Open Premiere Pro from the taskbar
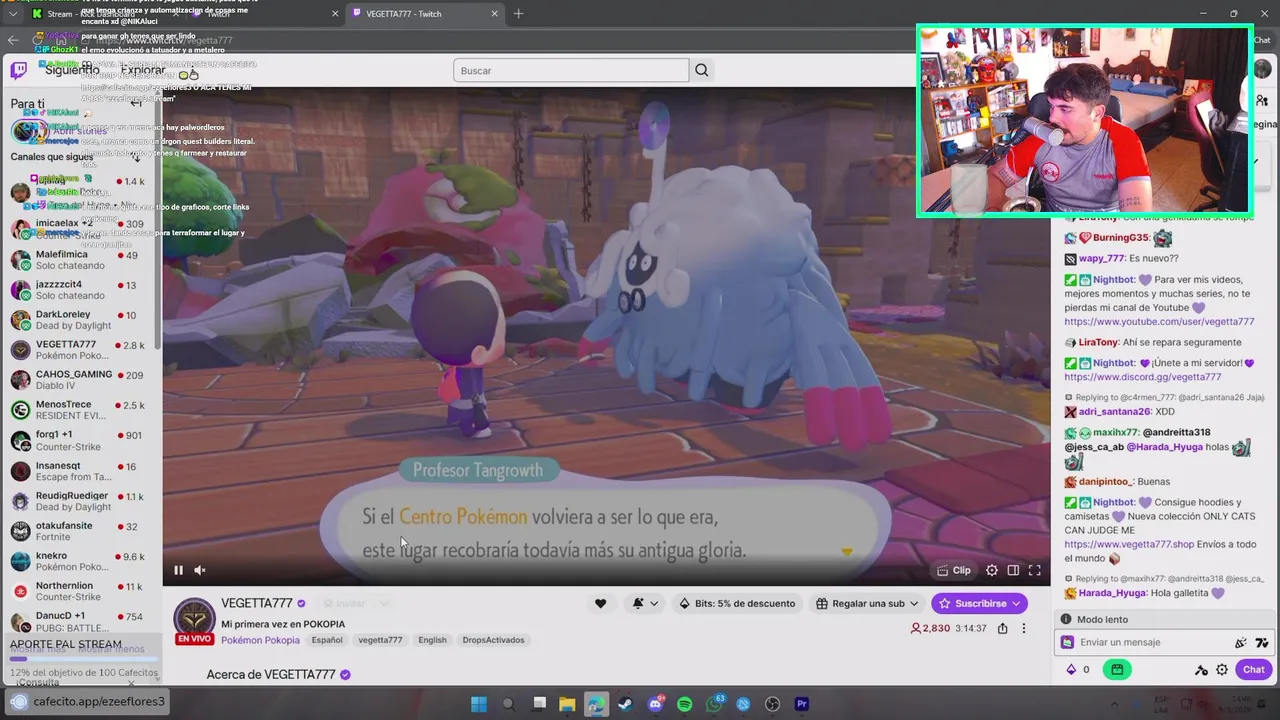This screenshot has width=1280, height=720. 801,704
